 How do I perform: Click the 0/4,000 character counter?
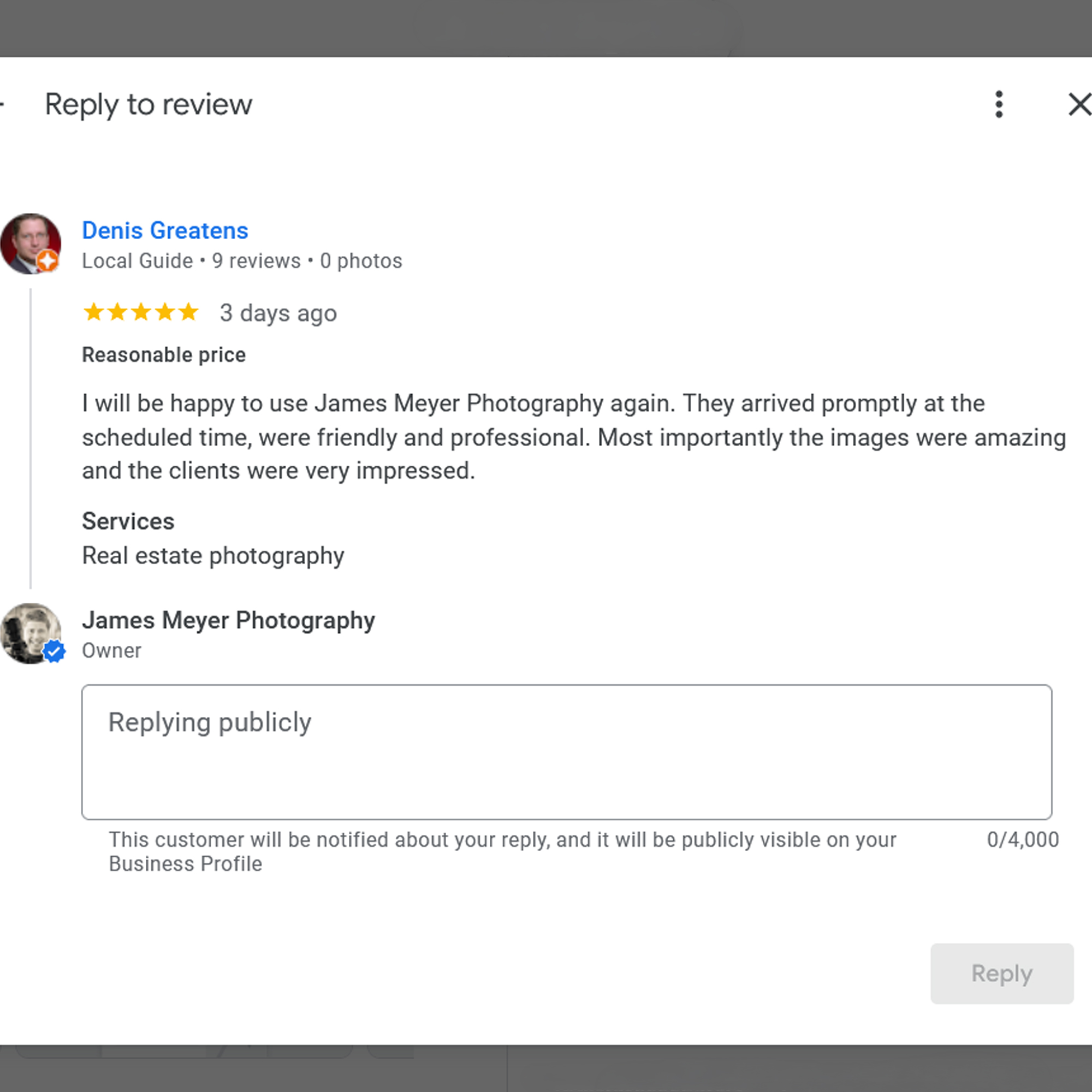(x=1022, y=840)
